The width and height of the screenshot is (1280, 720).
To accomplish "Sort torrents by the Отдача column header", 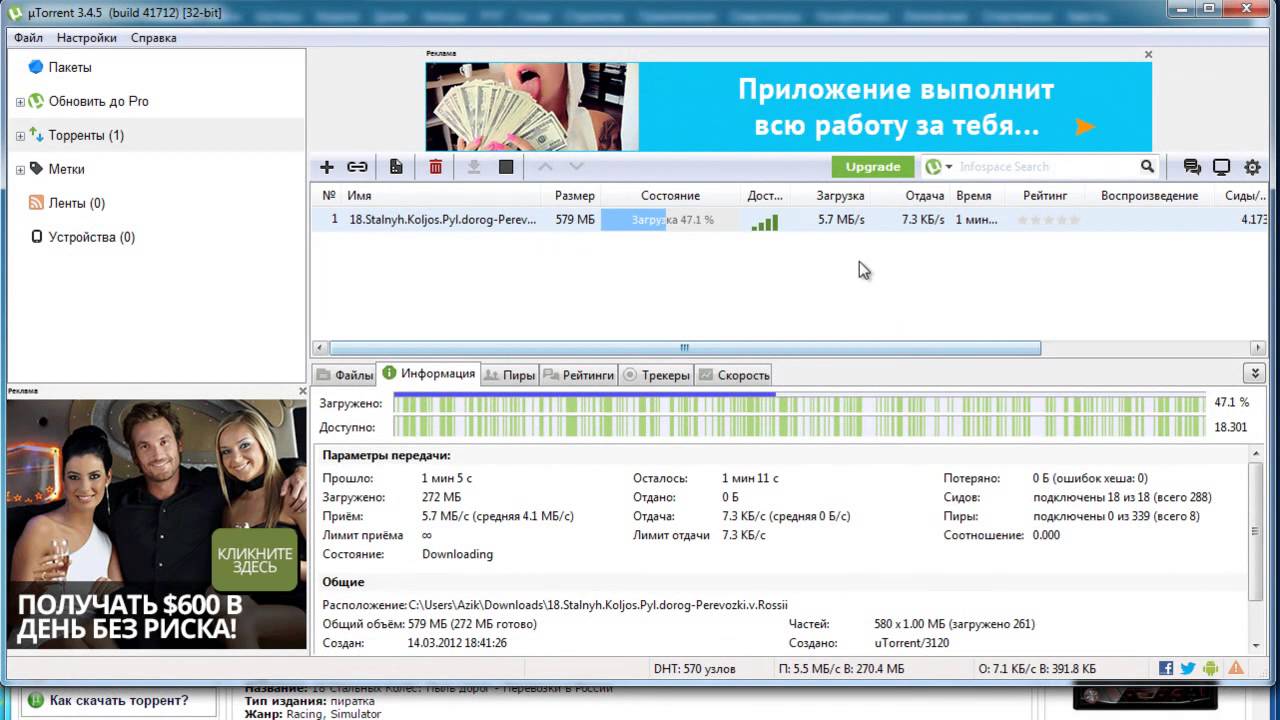I will tap(924, 196).
